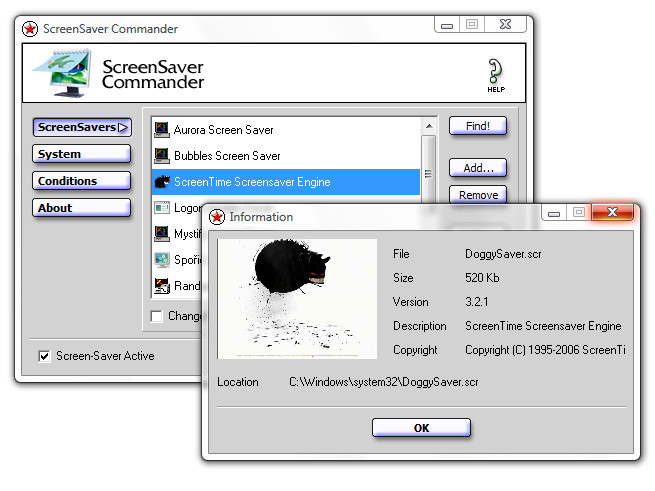
Task: Click the 3.2.1 version value
Action: click(477, 302)
